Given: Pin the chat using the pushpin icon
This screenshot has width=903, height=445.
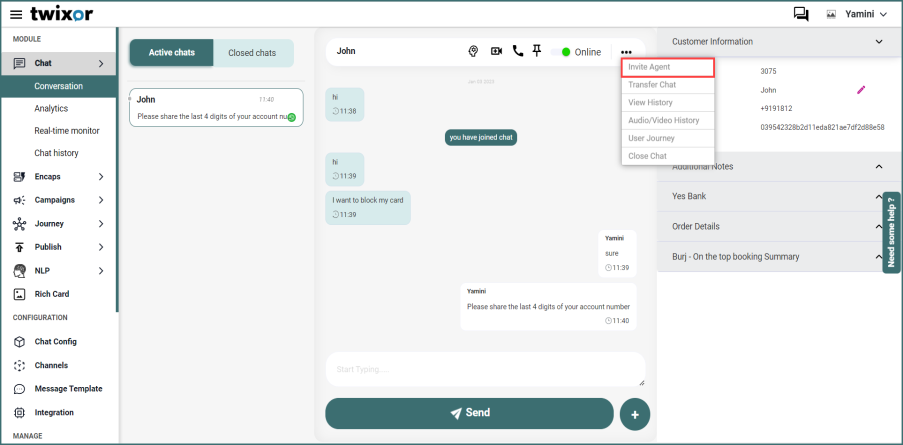Looking at the screenshot, I should (537, 52).
